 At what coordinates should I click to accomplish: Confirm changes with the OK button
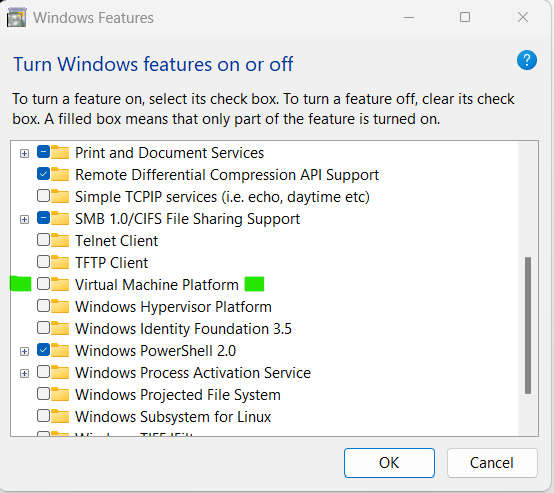coord(389,463)
